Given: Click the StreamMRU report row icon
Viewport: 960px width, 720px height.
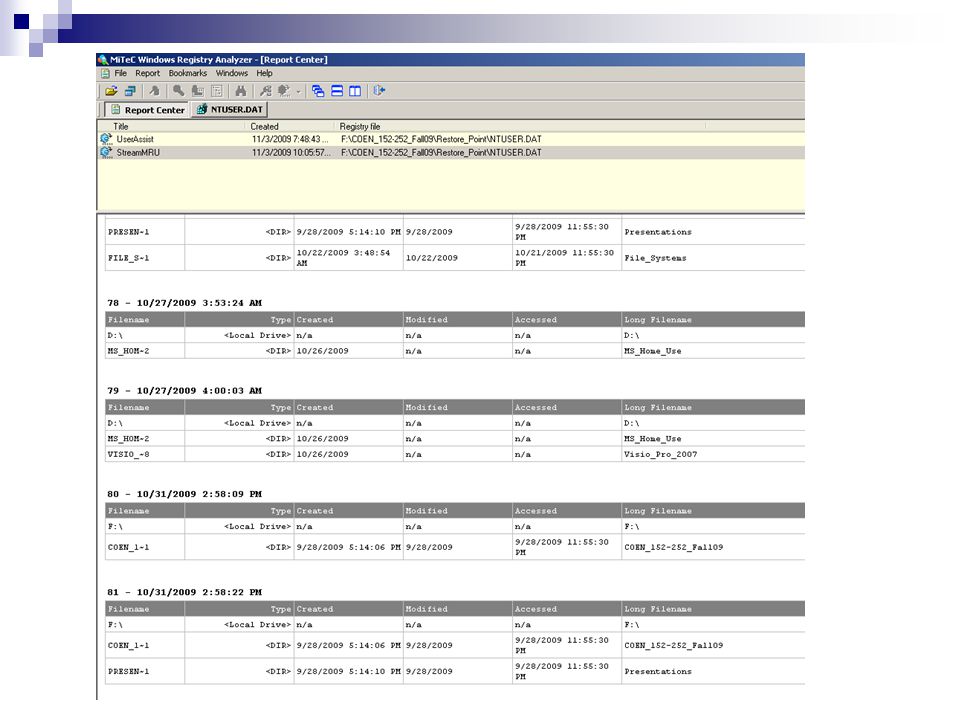Looking at the screenshot, I should pyautogui.click(x=107, y=152).
